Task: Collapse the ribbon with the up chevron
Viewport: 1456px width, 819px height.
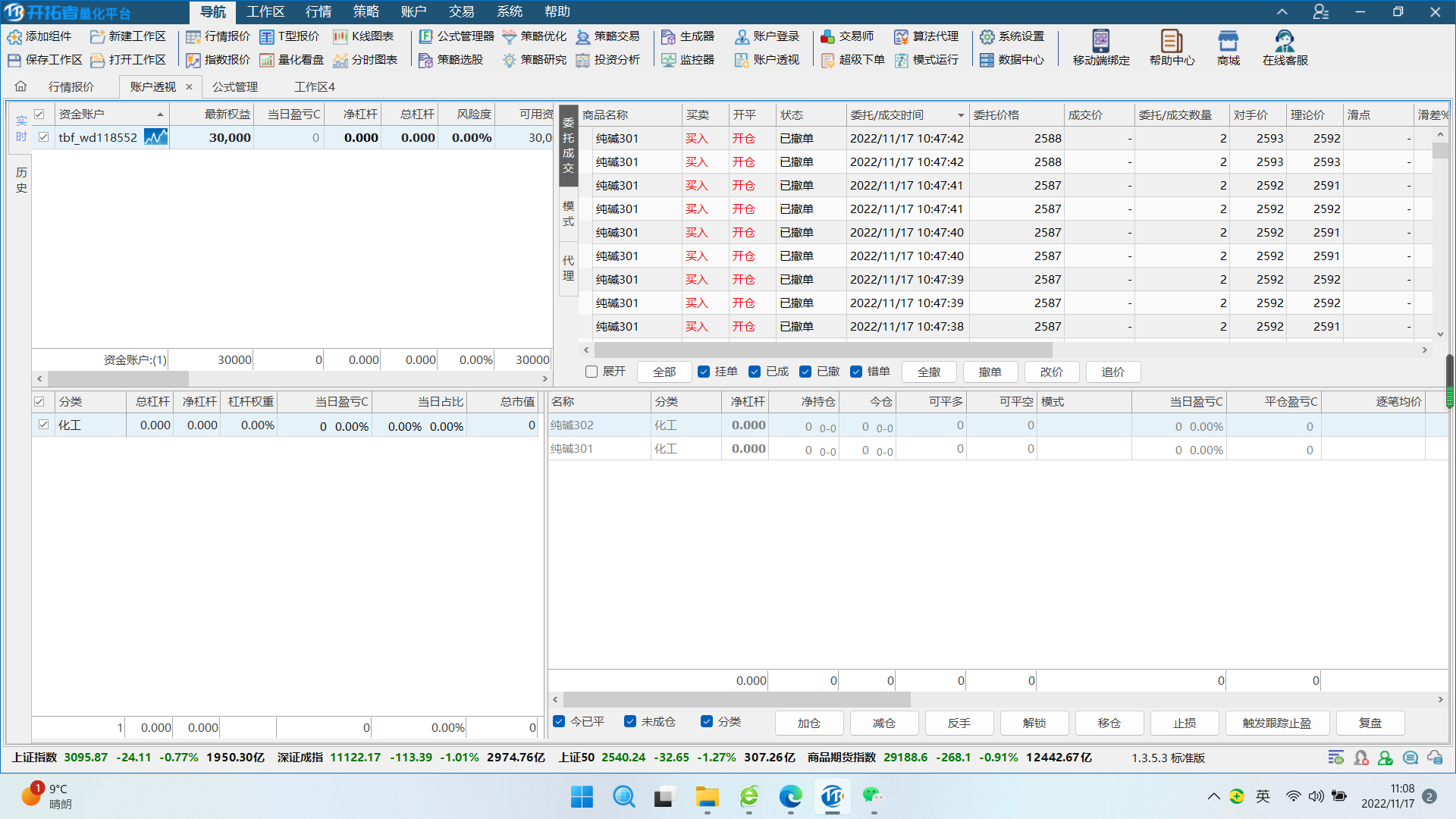Action: (x=1282, y=12)
